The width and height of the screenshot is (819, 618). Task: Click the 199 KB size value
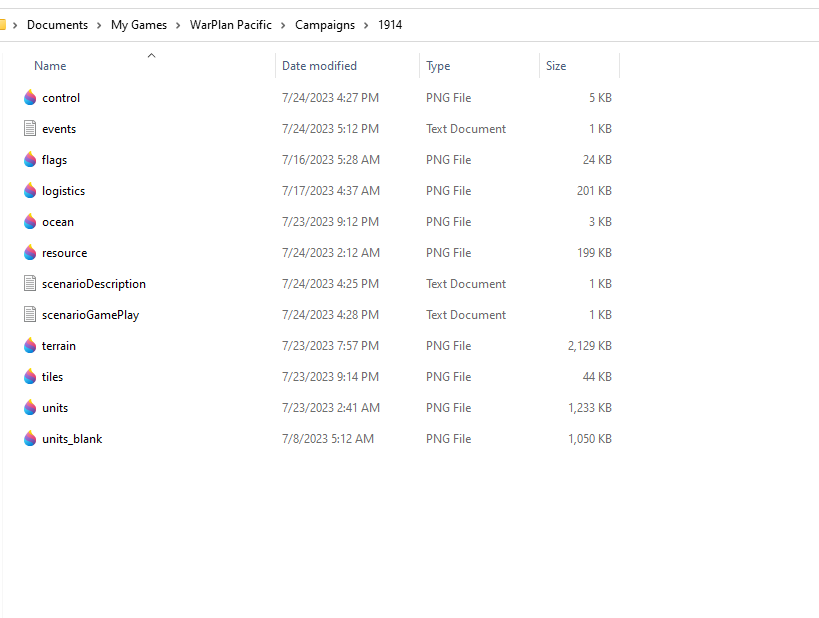[594, 253]
